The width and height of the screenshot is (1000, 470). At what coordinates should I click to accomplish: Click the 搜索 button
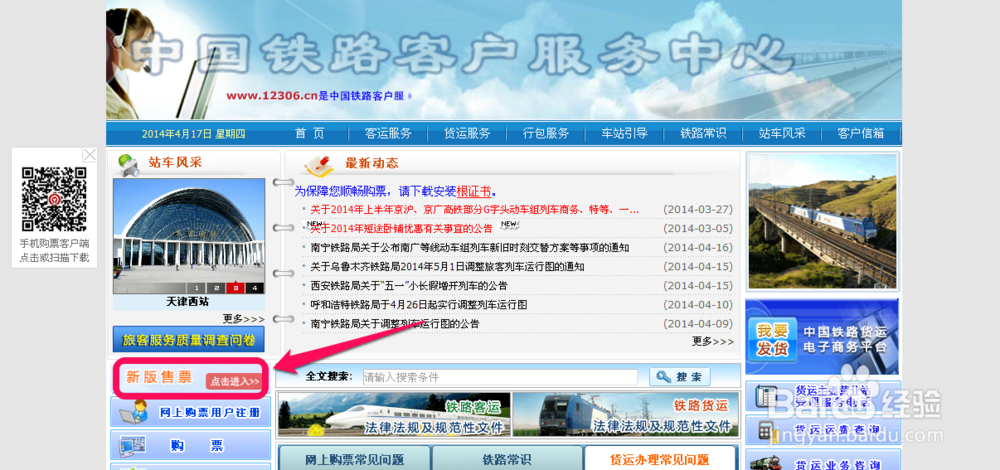coord(680,377)
